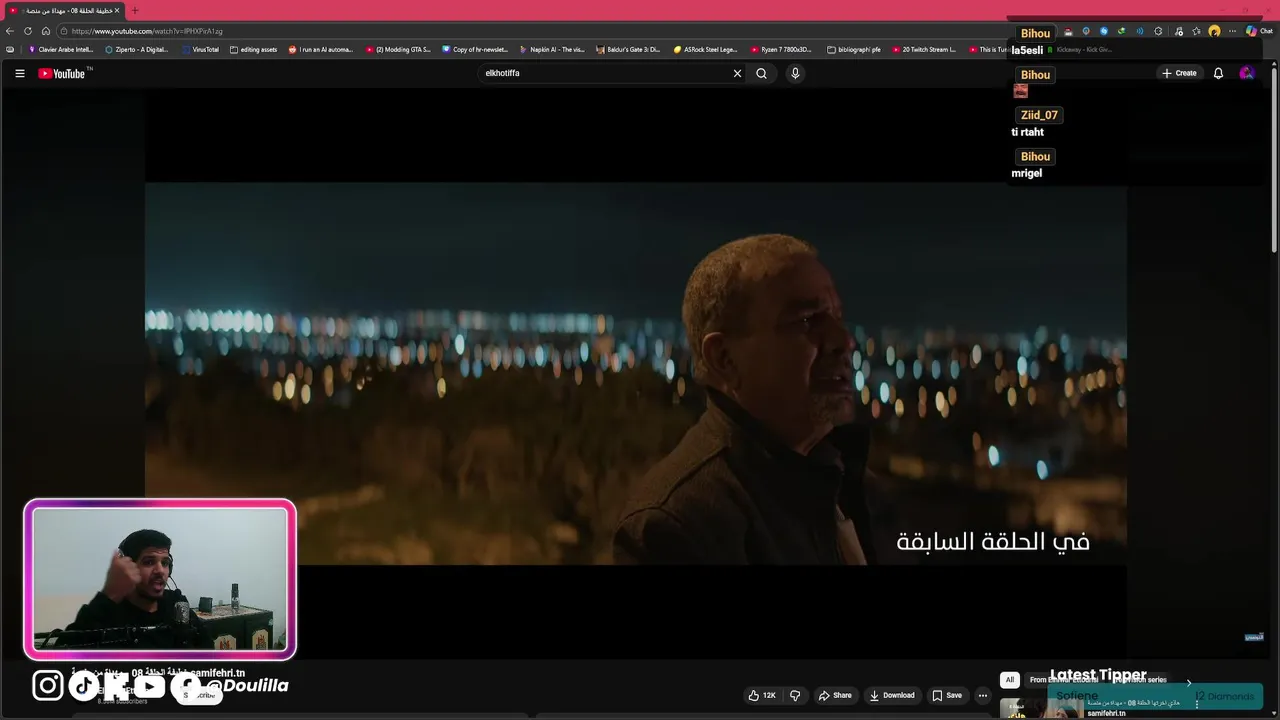Clear the elkhotiffa search text

(737, 73)
